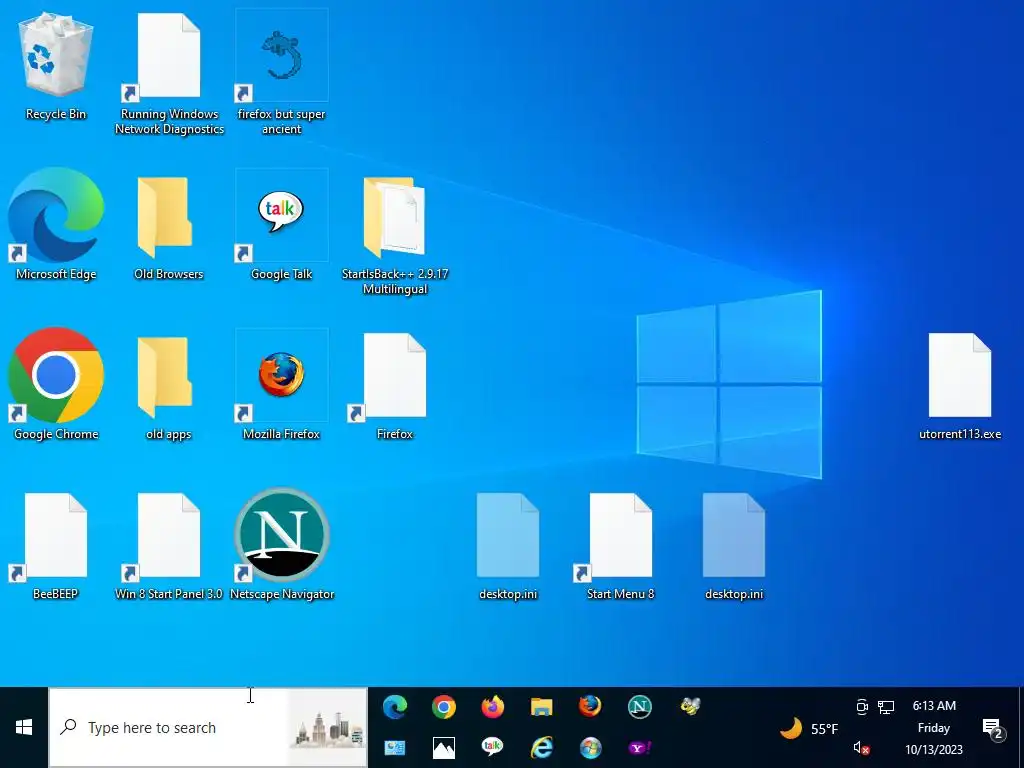1024x768 pixels.
Task: Launch Yahoo! Messenger from the taskbar
Action: (x=640, y=748)
